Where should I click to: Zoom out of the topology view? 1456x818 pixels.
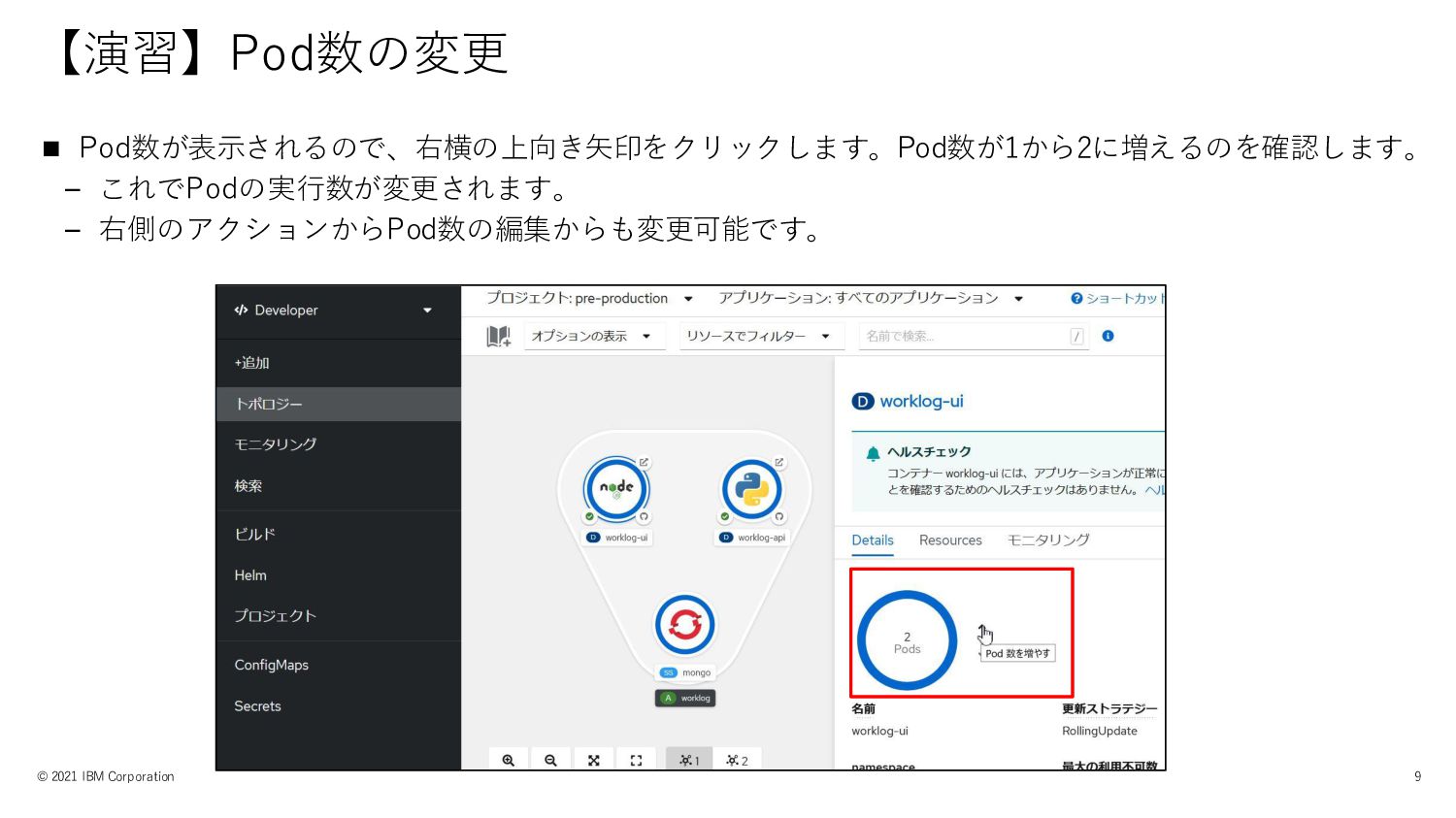tap(550, 761)
